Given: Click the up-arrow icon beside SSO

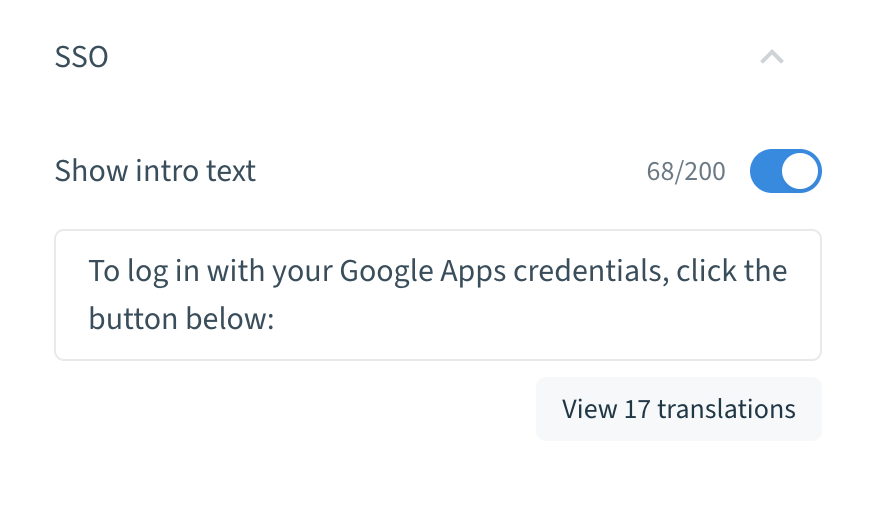Looking at the screenshot, I should (x=771, y=57).
